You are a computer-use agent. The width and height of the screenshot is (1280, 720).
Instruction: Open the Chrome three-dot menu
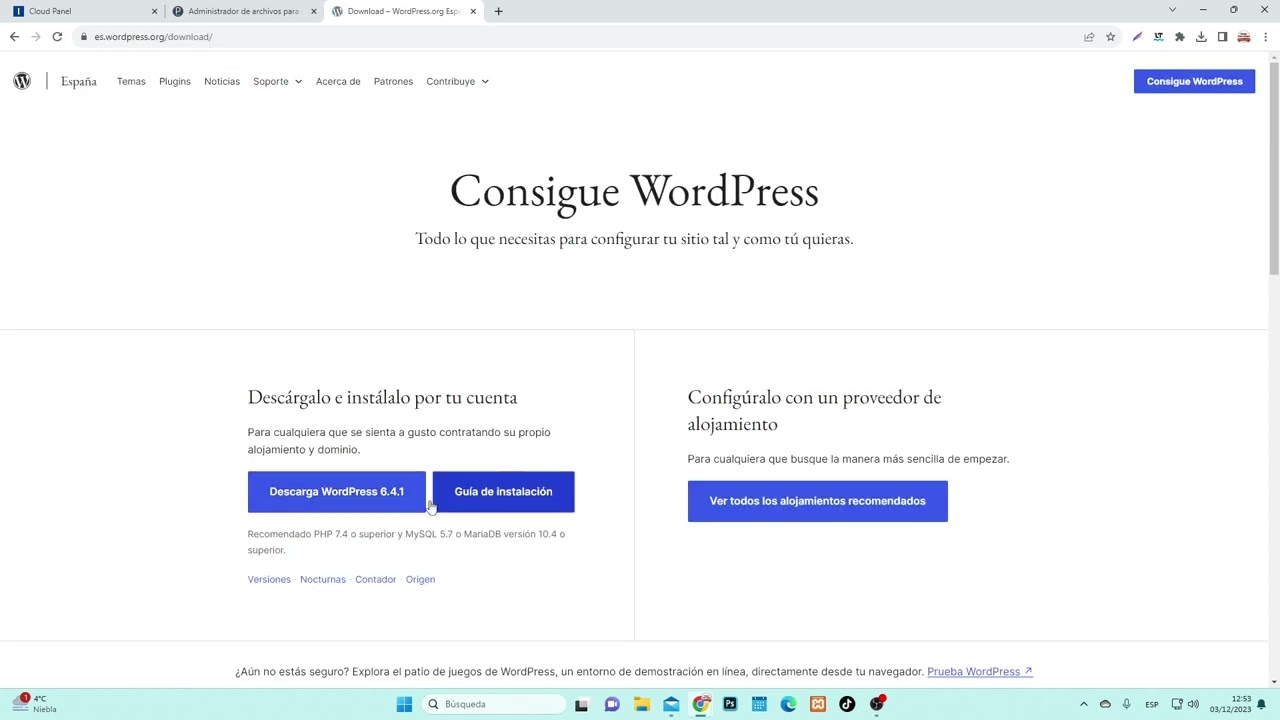coord(1265,37)
